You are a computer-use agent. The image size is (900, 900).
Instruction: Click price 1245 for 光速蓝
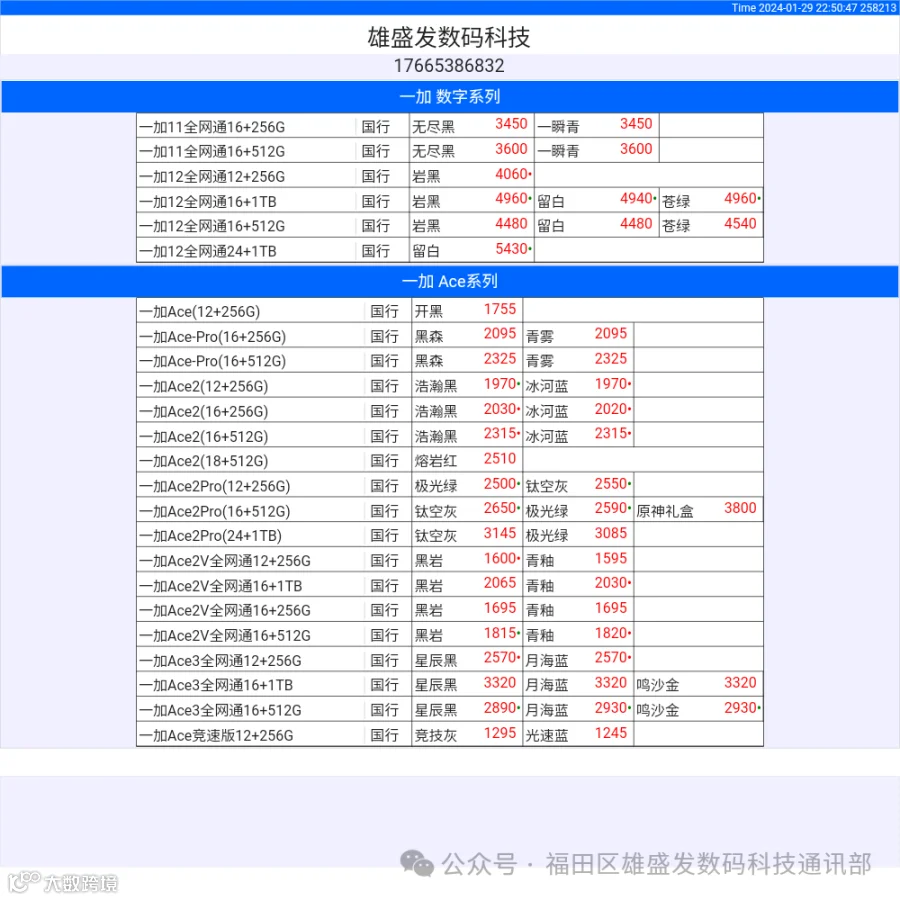tap(611, 733)
